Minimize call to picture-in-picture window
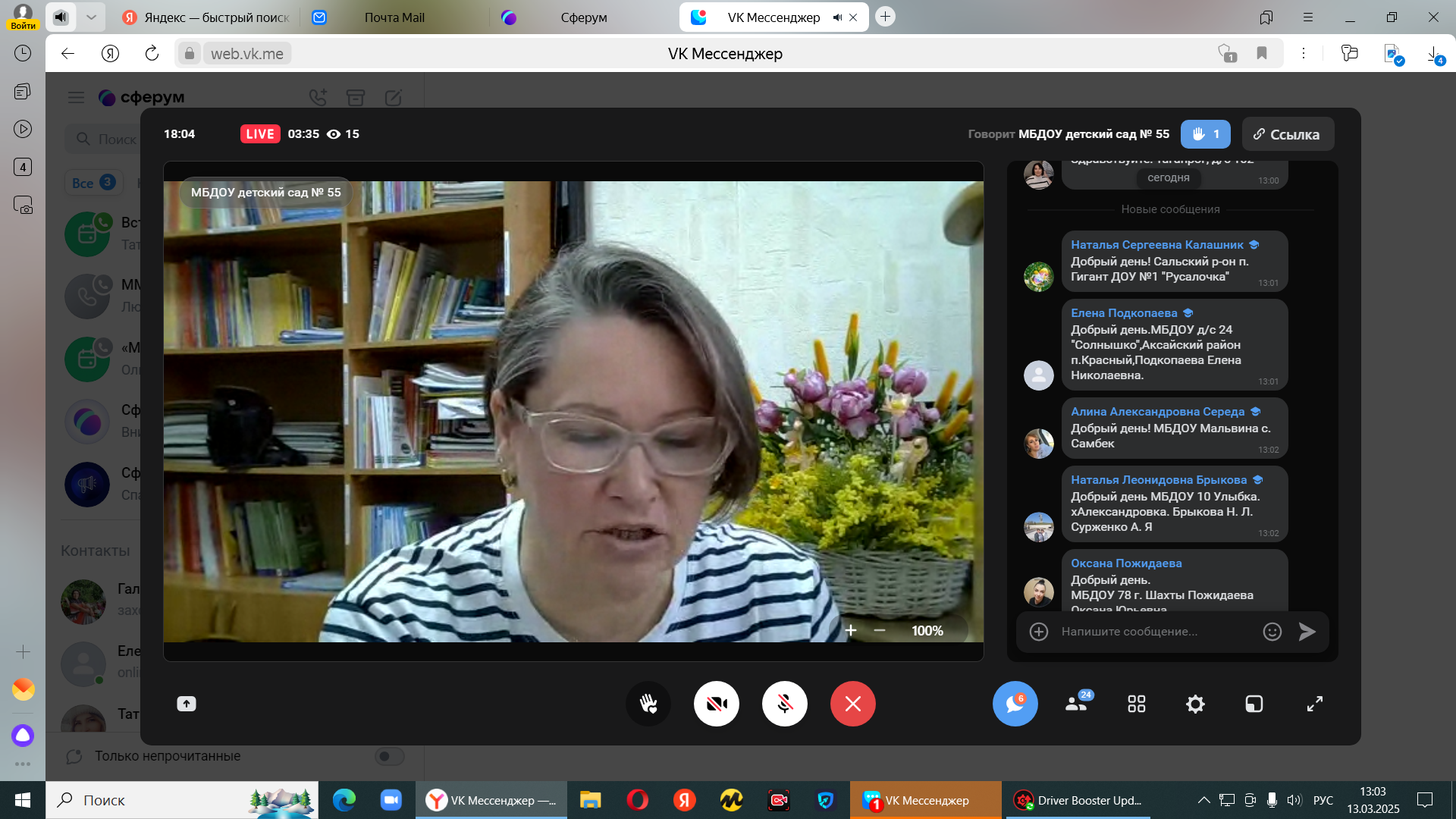This screenshot has width=1456, height=819. pyautogui.click(x=1254, y=704)
